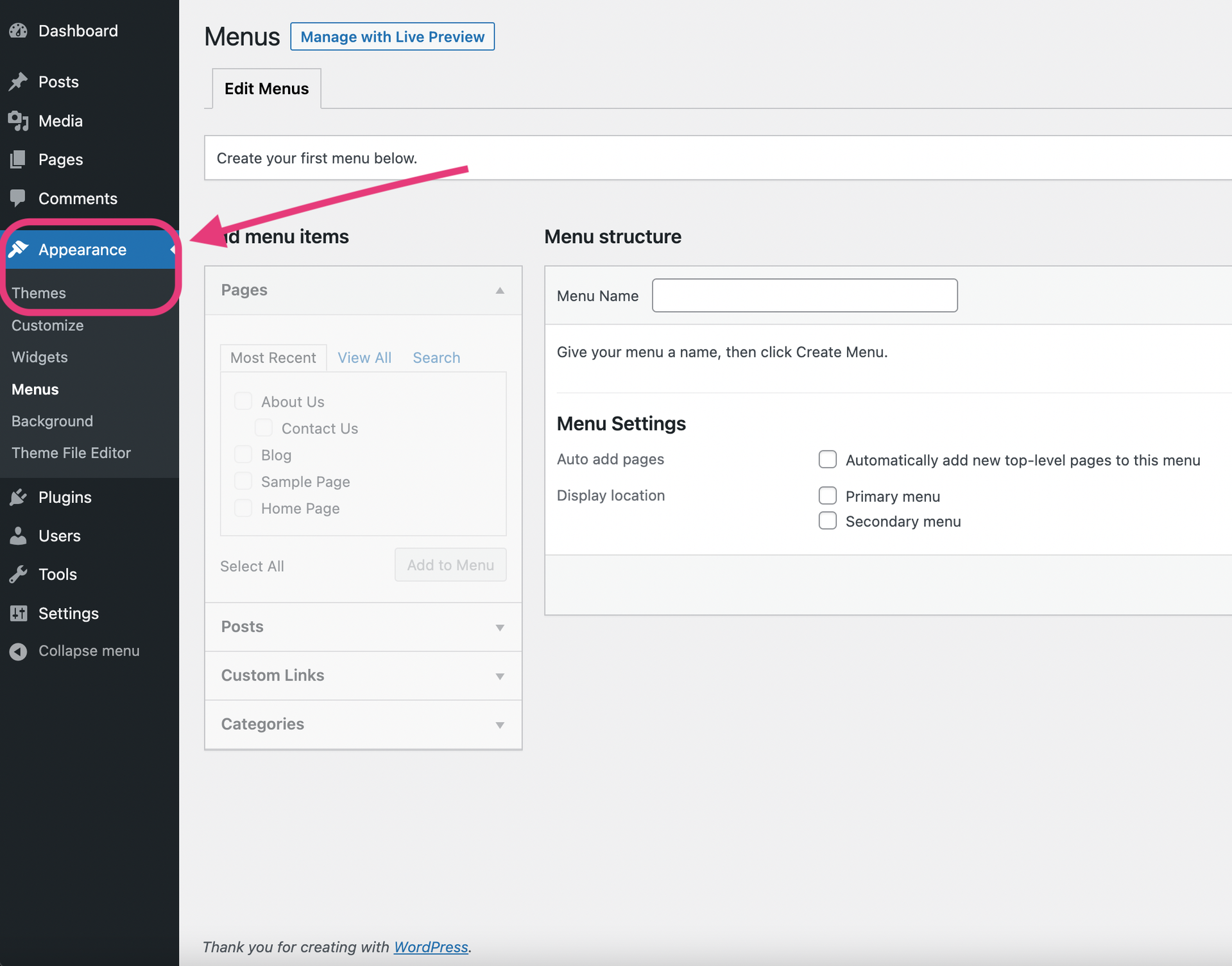Click the Tools wrench icon
This screenshot has width=1232, height=966.
(x=19, y=574)
